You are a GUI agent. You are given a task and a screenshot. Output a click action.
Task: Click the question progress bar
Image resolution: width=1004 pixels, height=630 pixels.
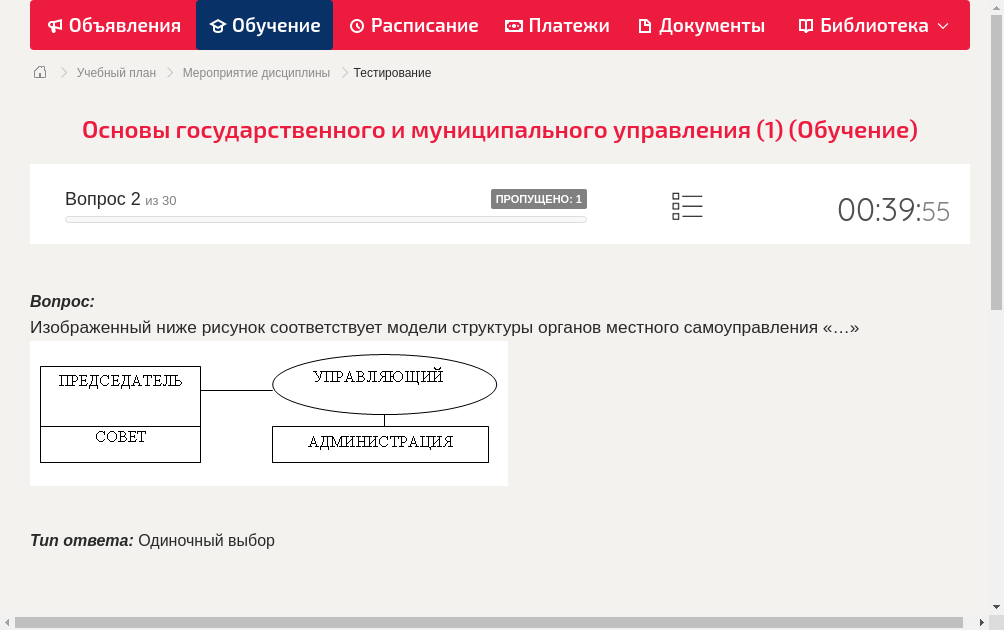point(325,219)
